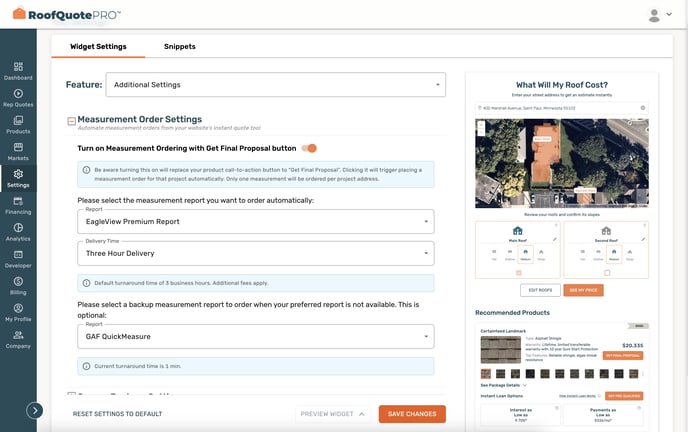
Task: Open user account avatar menu
Action: [x=654, y=15]
